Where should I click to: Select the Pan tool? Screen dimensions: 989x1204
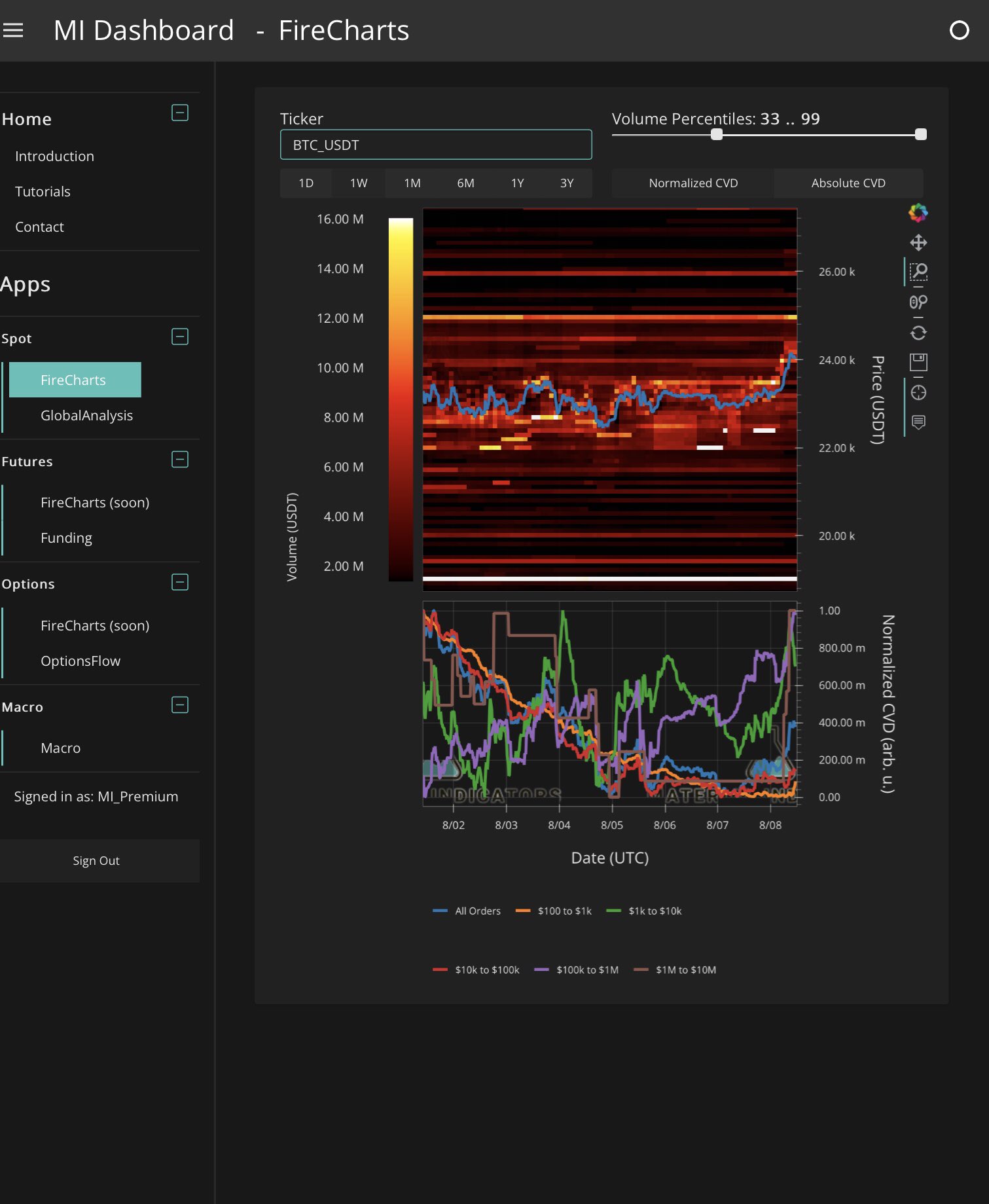[x=918, y=243]
